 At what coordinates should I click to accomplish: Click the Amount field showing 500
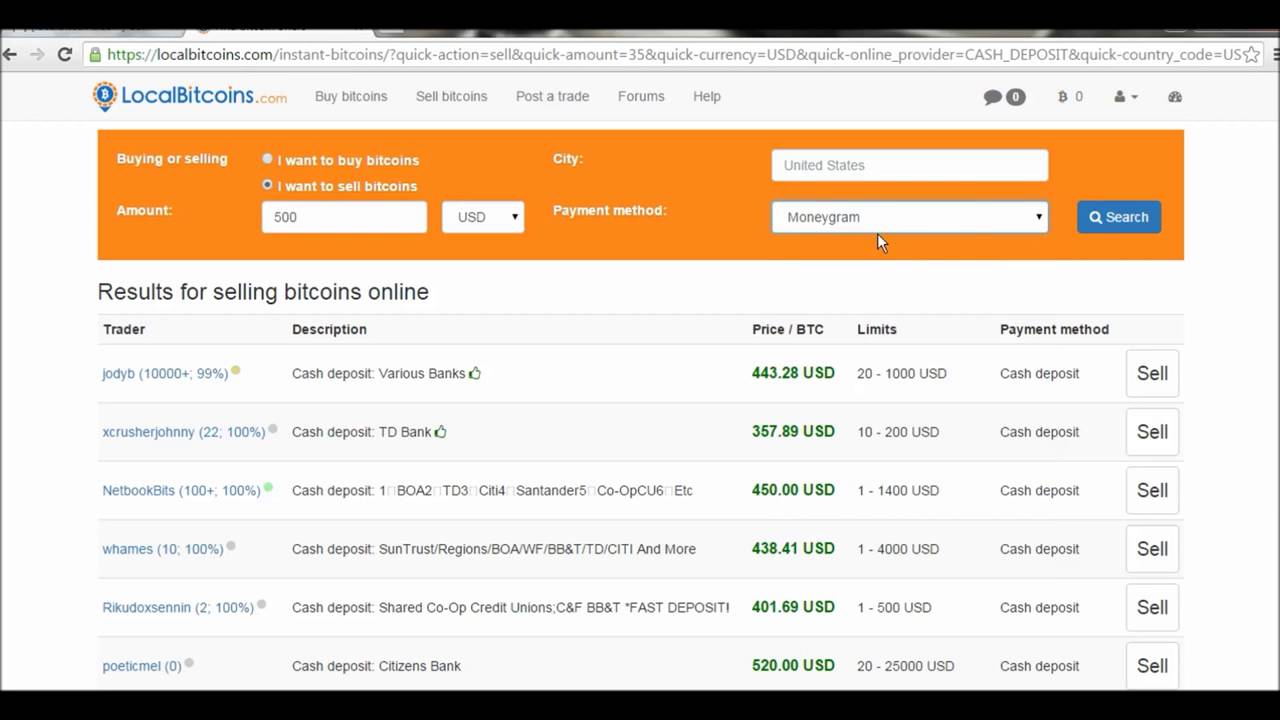(344, 217)
